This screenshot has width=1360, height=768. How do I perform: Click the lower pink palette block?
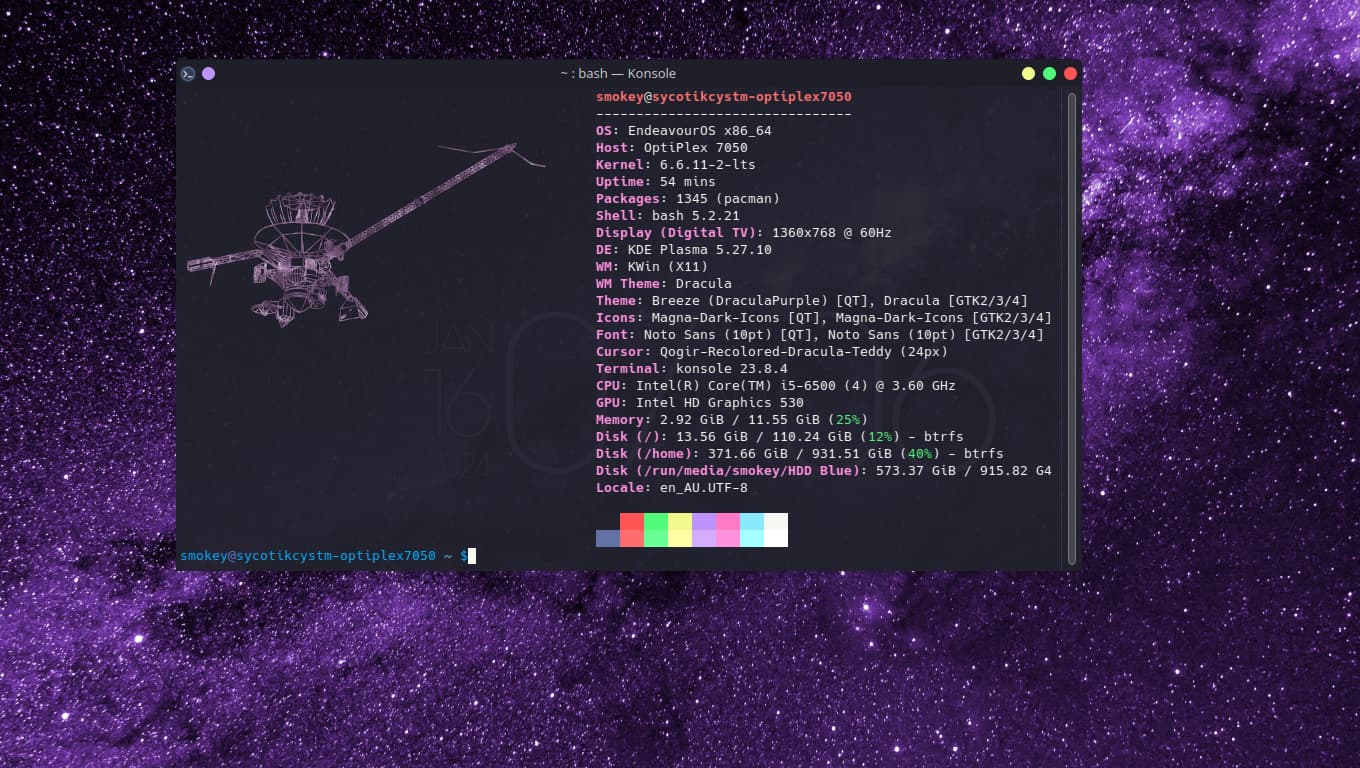[x=727, y=538]
